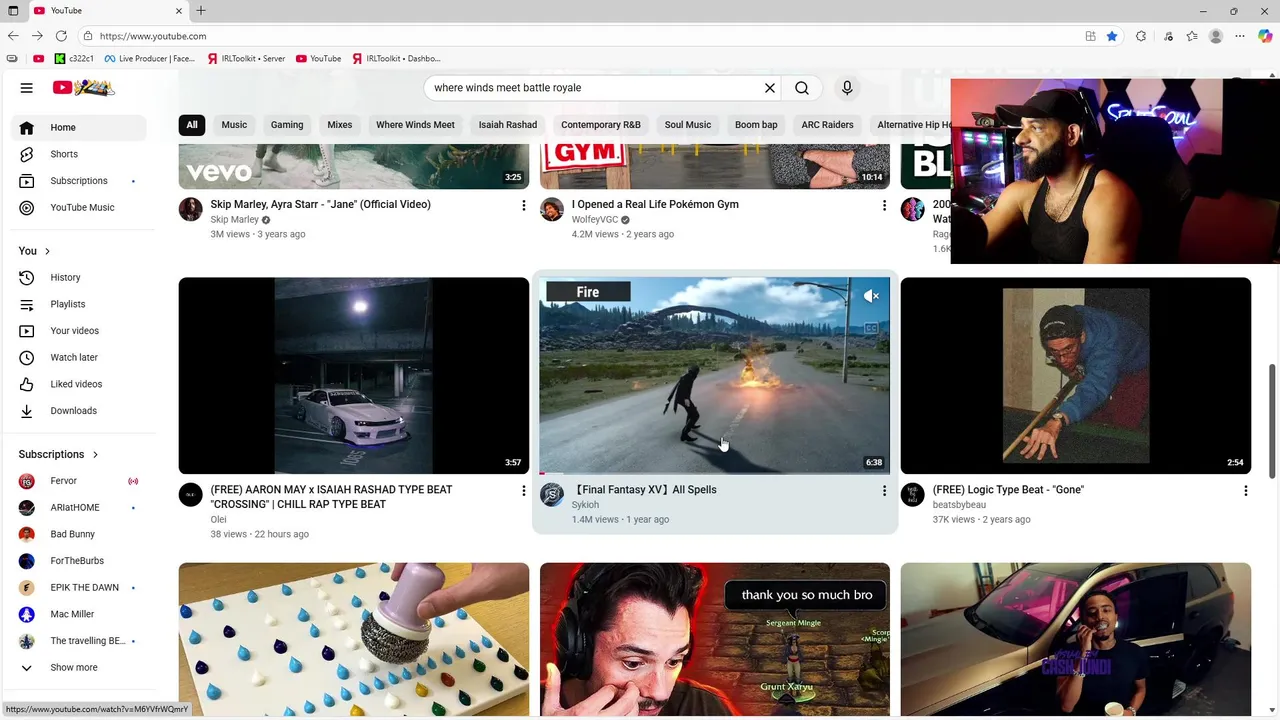
Task: Open History in the sidebar
Action: [79, 277]
